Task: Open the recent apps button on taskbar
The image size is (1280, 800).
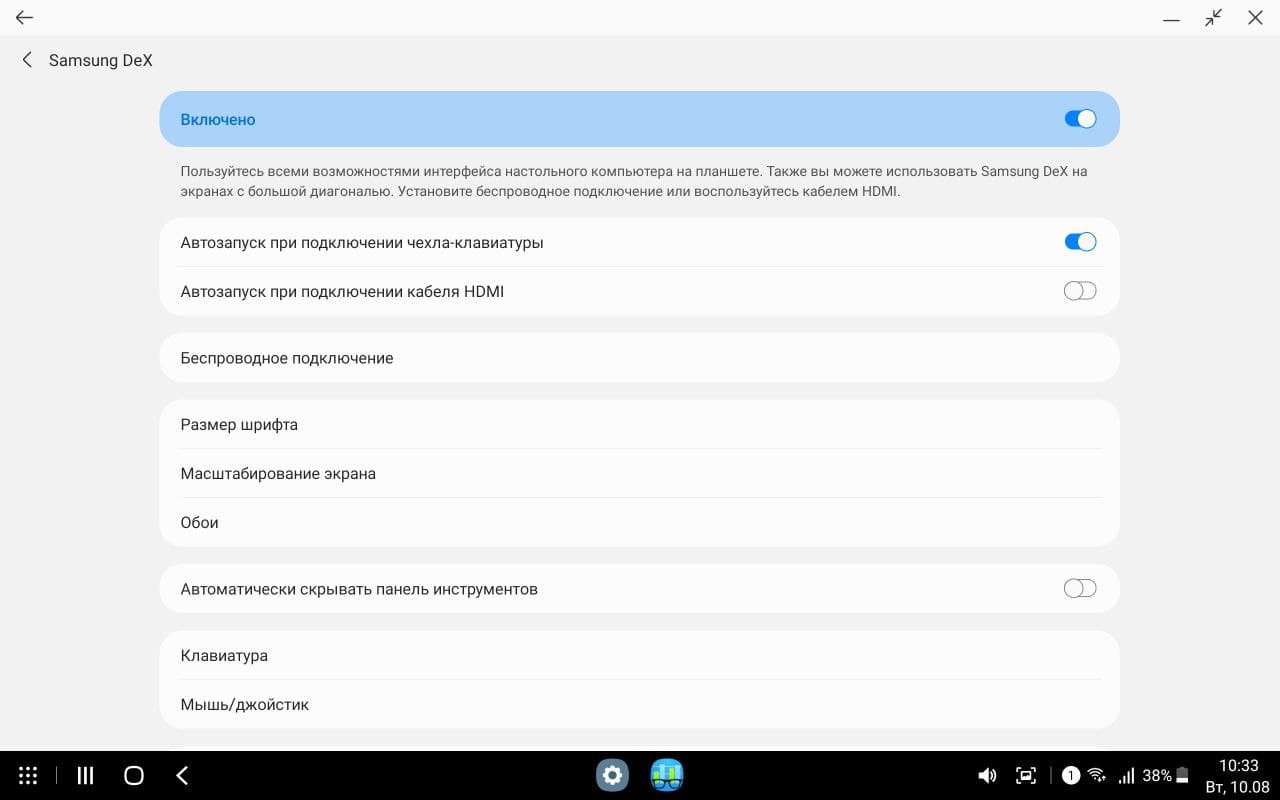Action: pos(84,775)
